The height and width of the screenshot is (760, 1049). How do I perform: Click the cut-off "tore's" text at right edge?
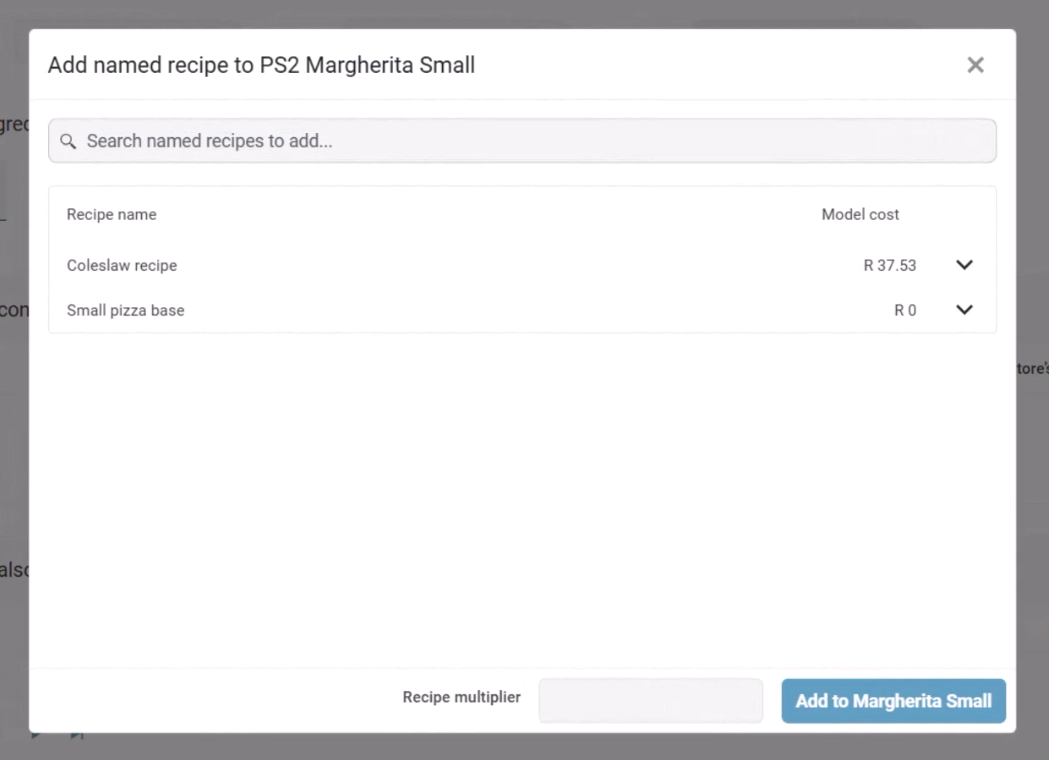[1033, 368]
